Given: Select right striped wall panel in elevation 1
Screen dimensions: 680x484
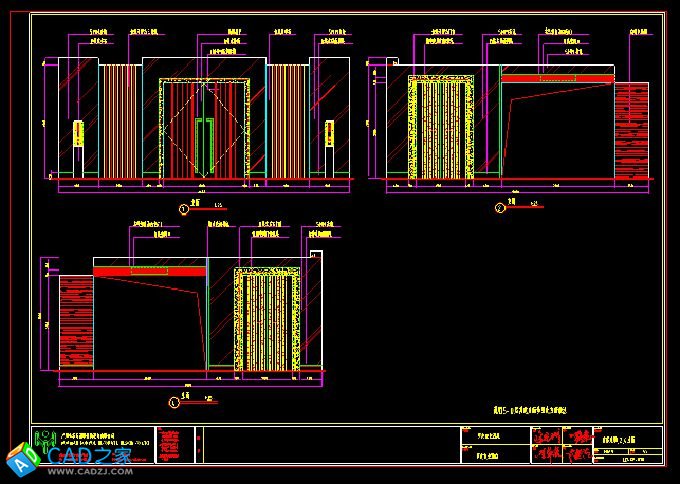Looking at the screenshot, I should (x=288, y=120).
